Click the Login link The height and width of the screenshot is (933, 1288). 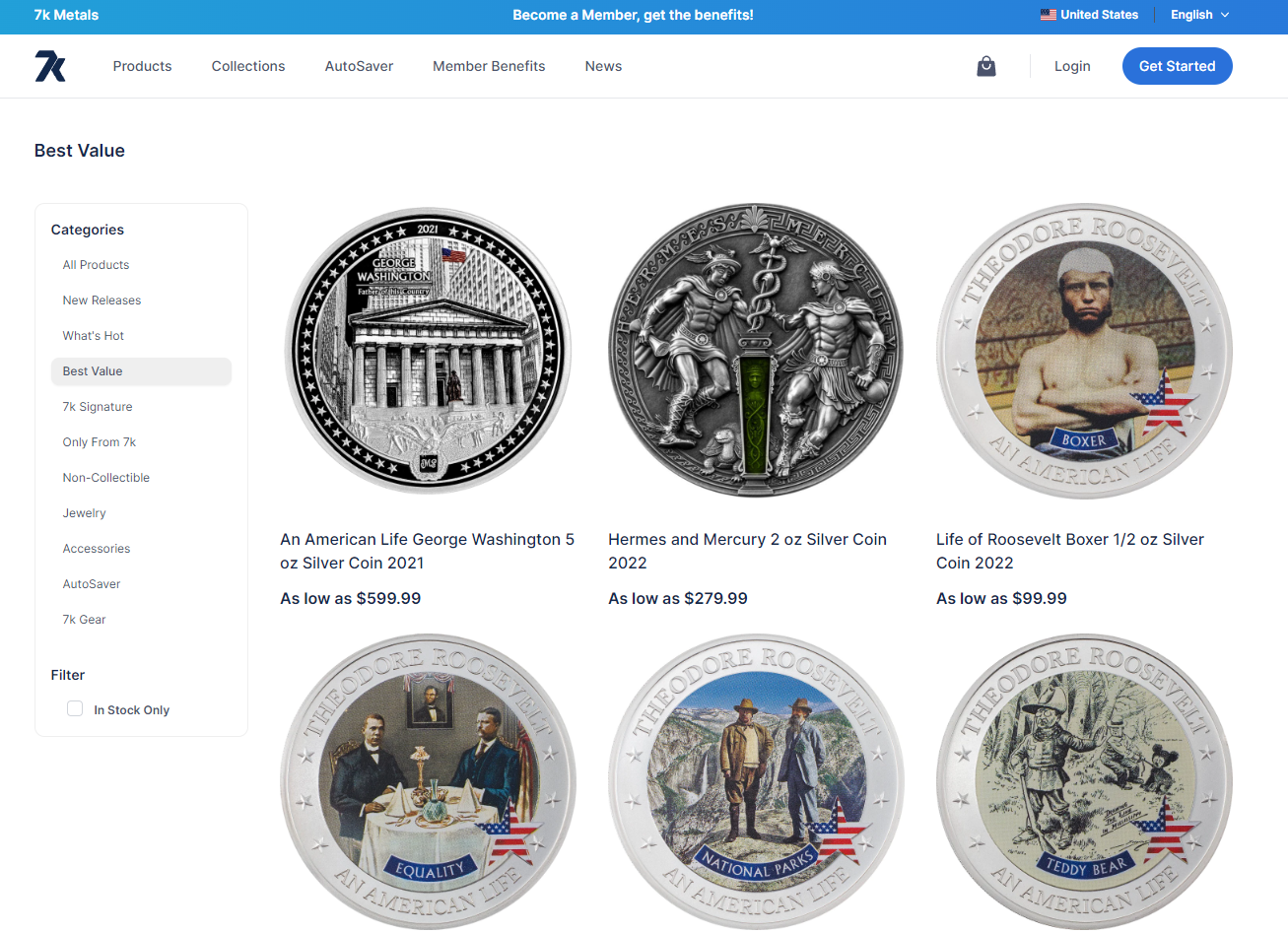click(1072, 66)
